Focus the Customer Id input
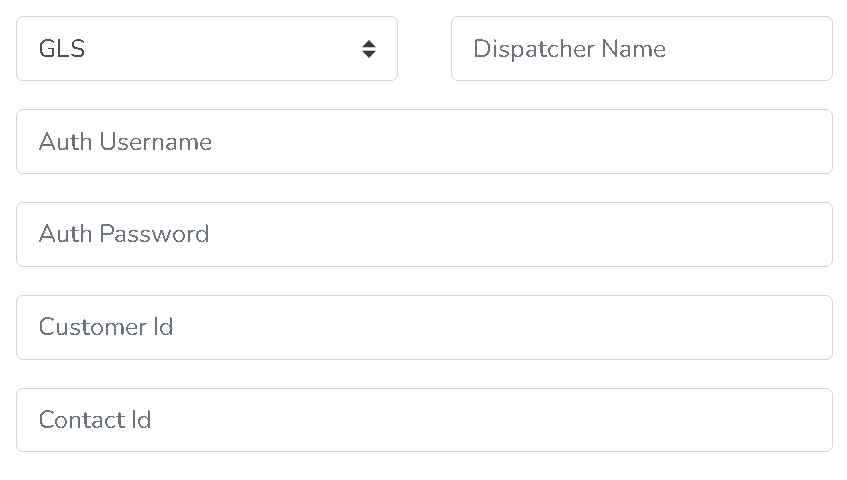This screenshot has height=480, width=847. click(x=424, y=327)
